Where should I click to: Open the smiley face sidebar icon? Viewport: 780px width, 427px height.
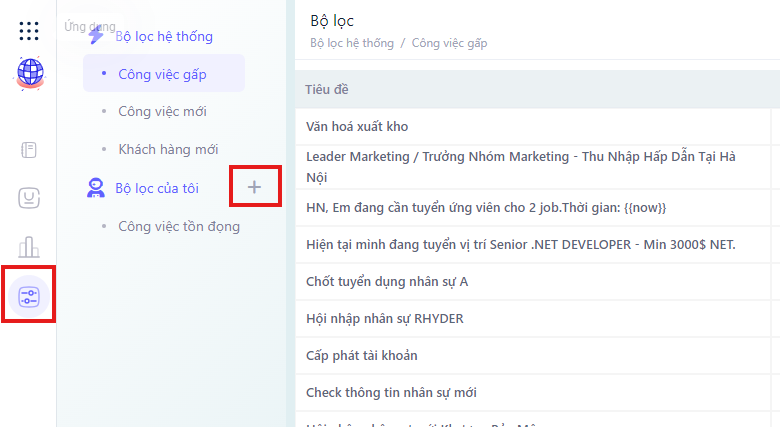point(29,198)
